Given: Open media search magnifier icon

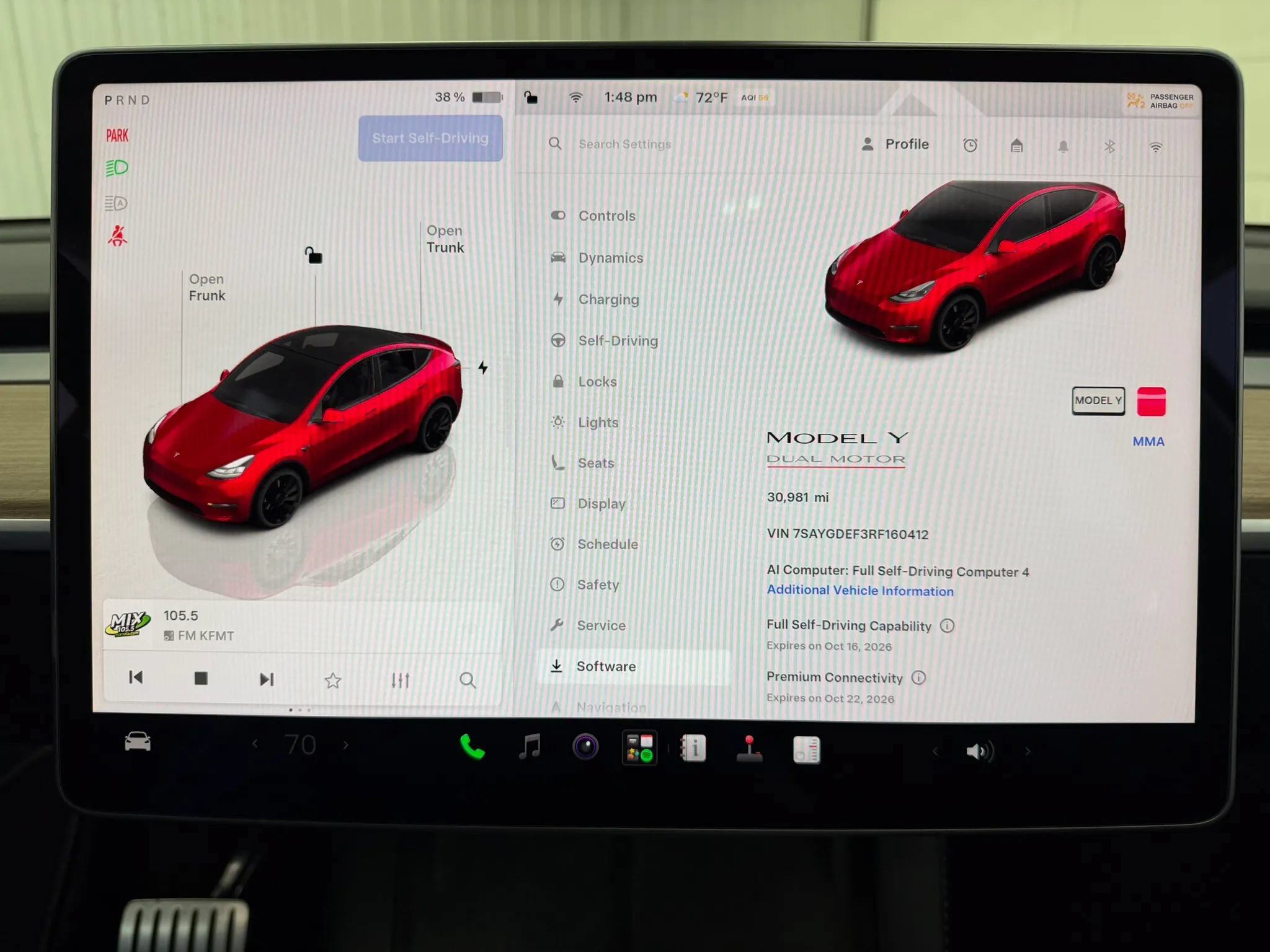Looking at the screenshot, I should (468, 681).
